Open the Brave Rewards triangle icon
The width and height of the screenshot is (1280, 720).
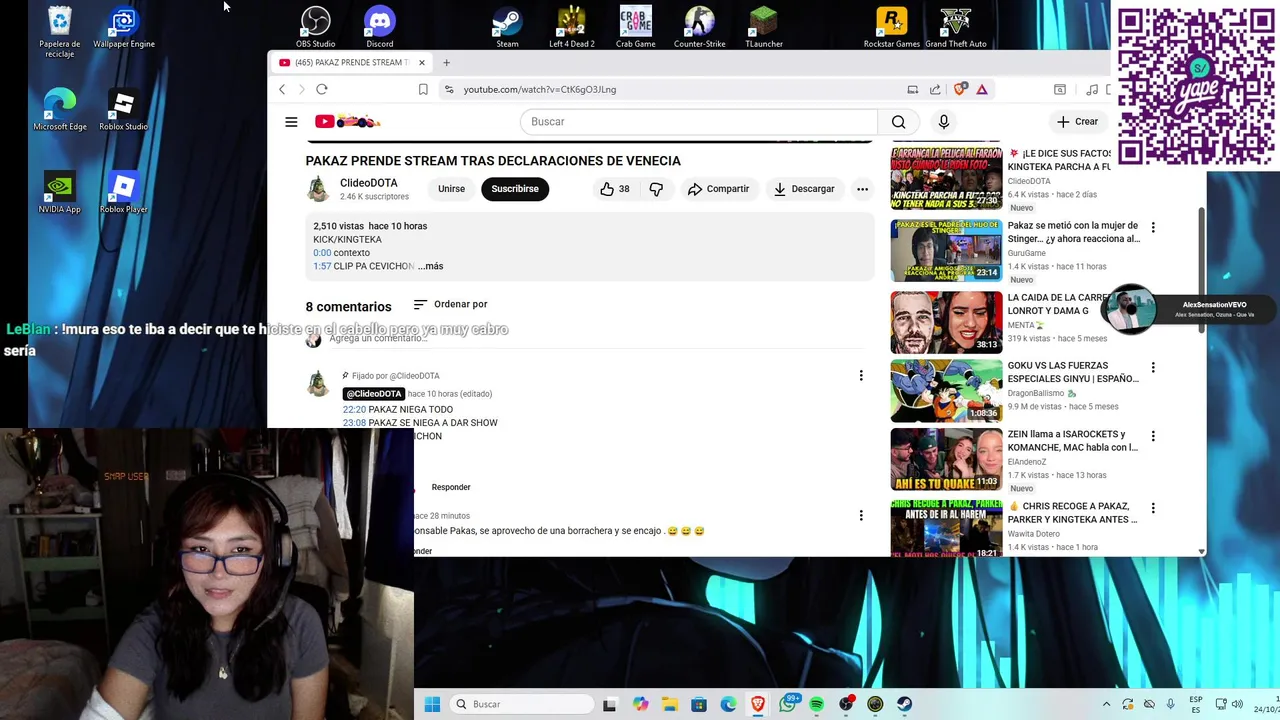click(982, 89)
